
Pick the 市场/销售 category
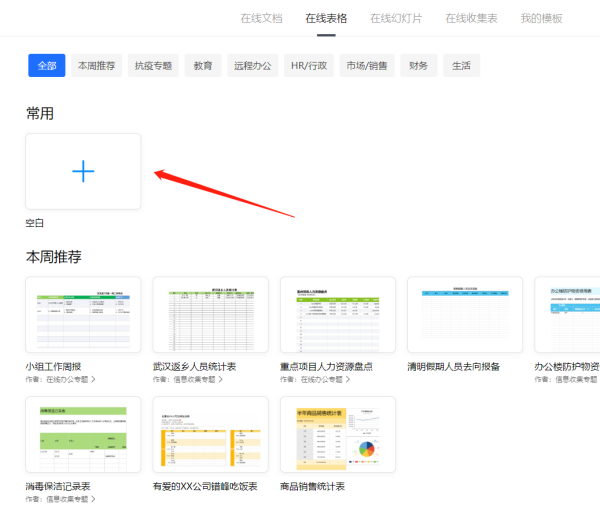(366, 66)
